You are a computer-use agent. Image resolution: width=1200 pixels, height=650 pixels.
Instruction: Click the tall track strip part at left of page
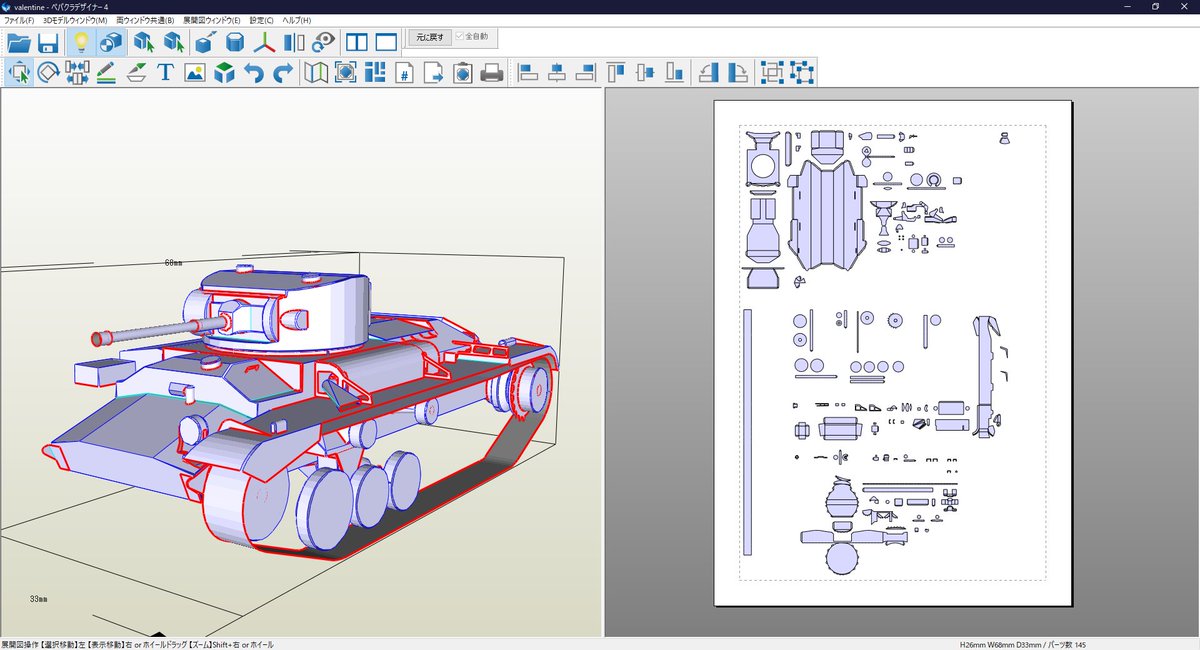click(x=747, y=432)
